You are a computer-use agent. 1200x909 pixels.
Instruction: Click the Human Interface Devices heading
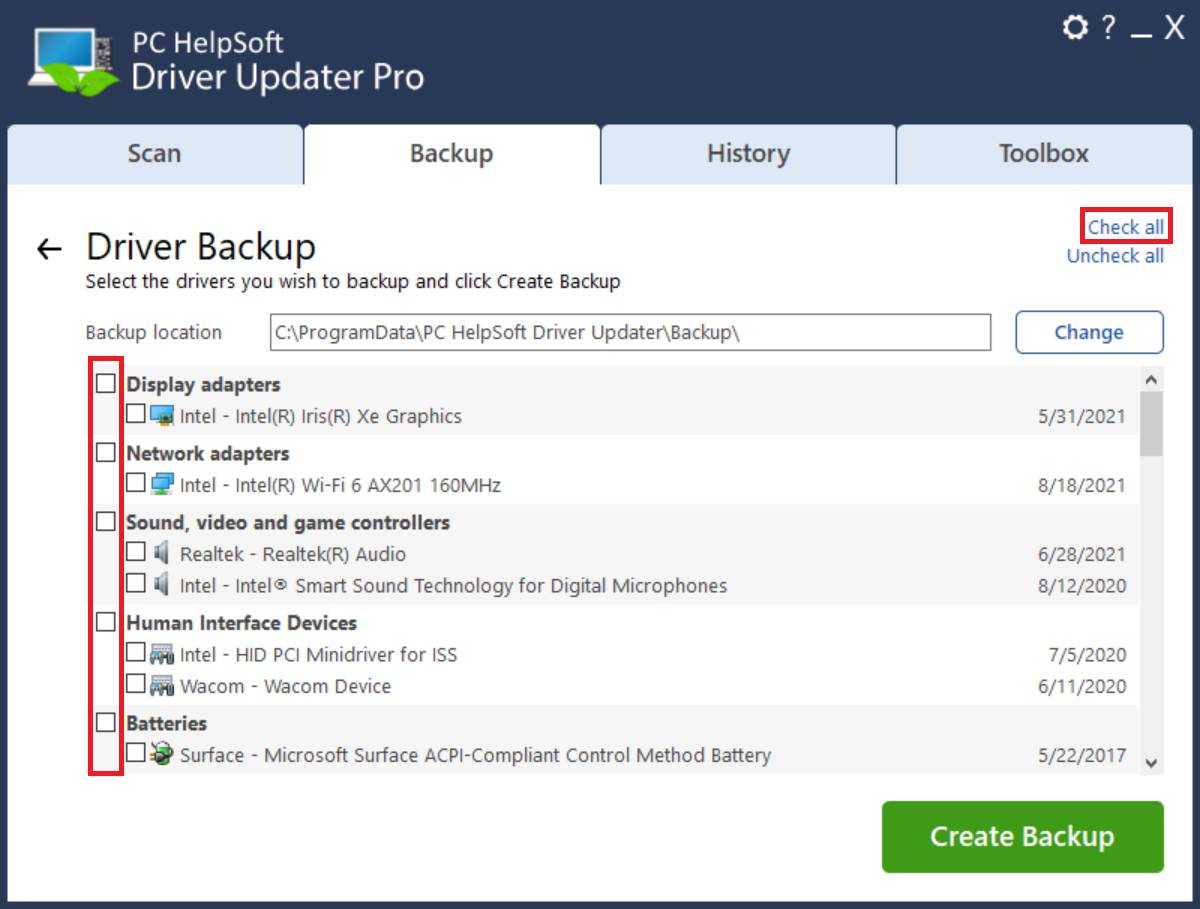click(241, 623)
